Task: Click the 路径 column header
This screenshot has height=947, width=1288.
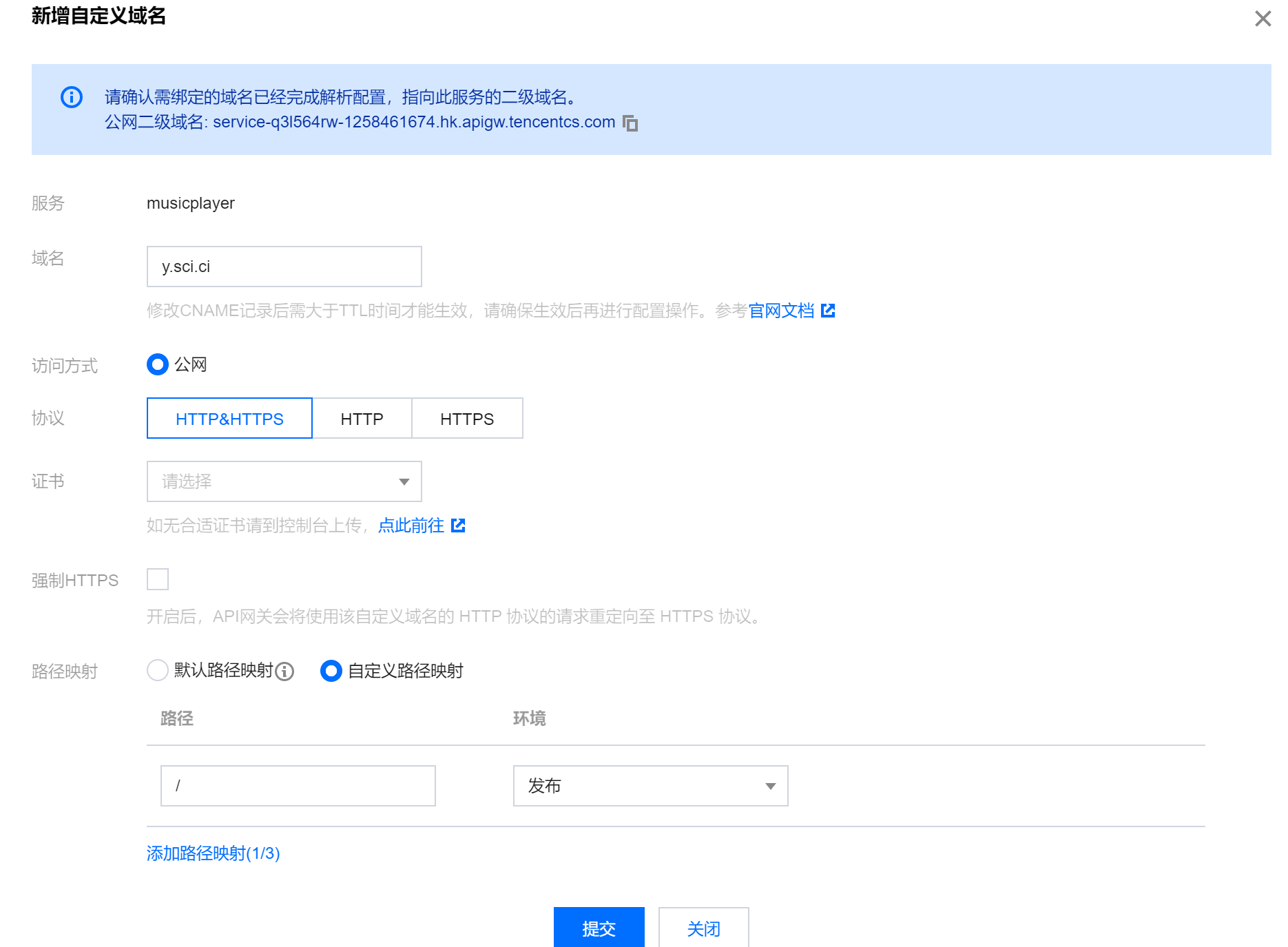Action: tap(177, 718)
